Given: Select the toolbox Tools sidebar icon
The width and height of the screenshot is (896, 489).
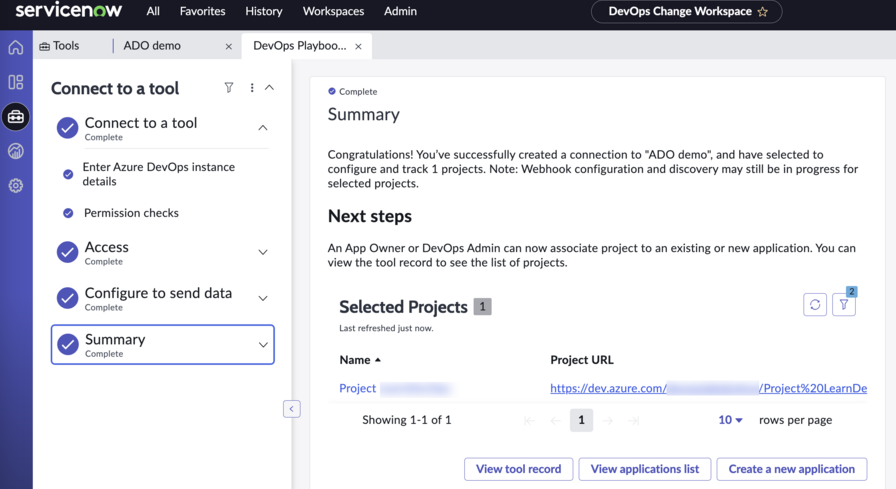Looking at the screenshot, I should point(16,117).
